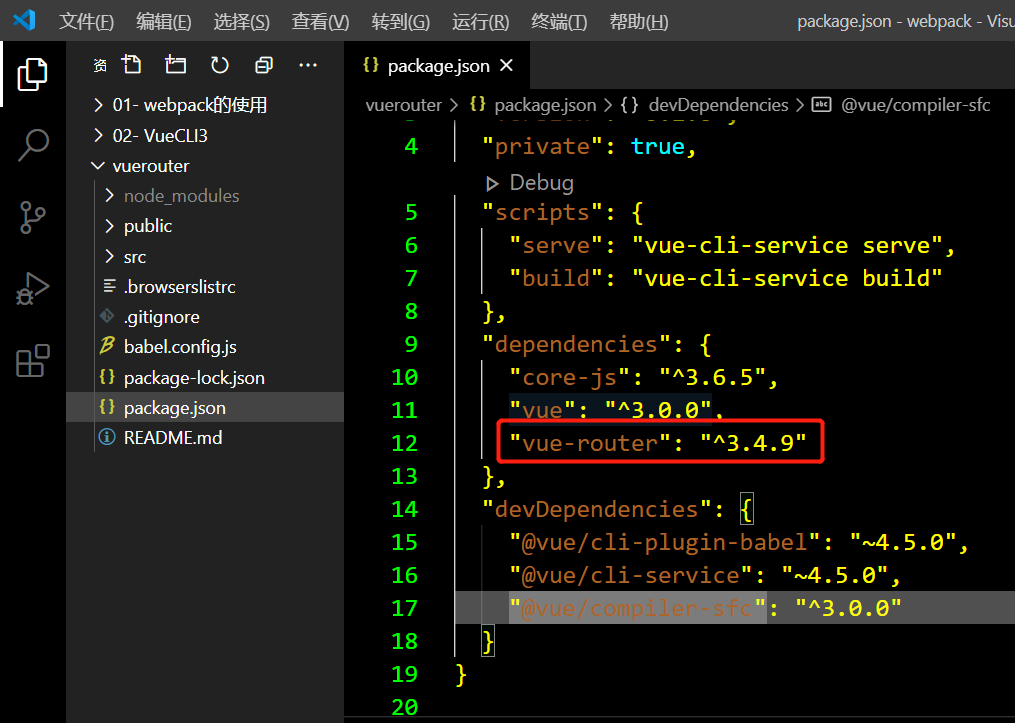
Task: Open Explorer more actions ellipsis menu
Action: pyautogui.click(x=307, y=65)
